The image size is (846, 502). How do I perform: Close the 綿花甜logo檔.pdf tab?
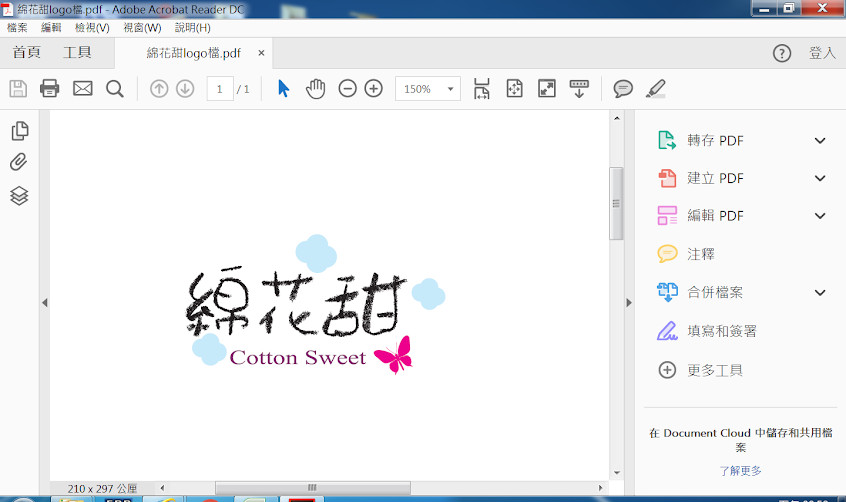pyautogui.click(x=261, y=53)
